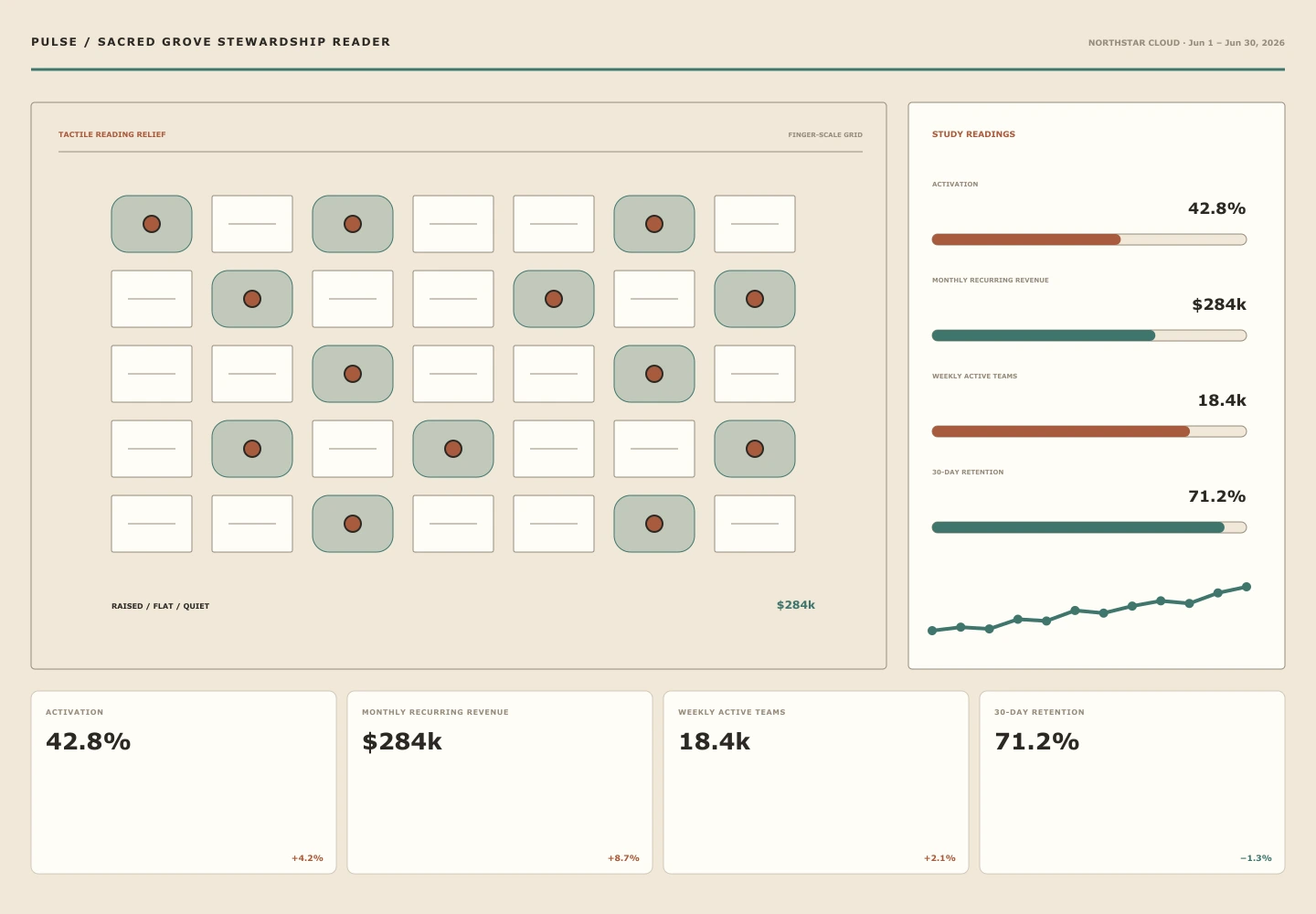
Task: Click "MONTHLY RECURRING REVENUE" label in Study Readings
Action: coord(991,281)
